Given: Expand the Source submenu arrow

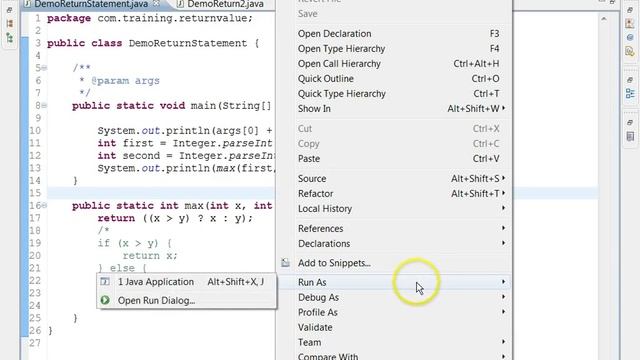Looking at the screenshot, I should [x=504, y=178].
